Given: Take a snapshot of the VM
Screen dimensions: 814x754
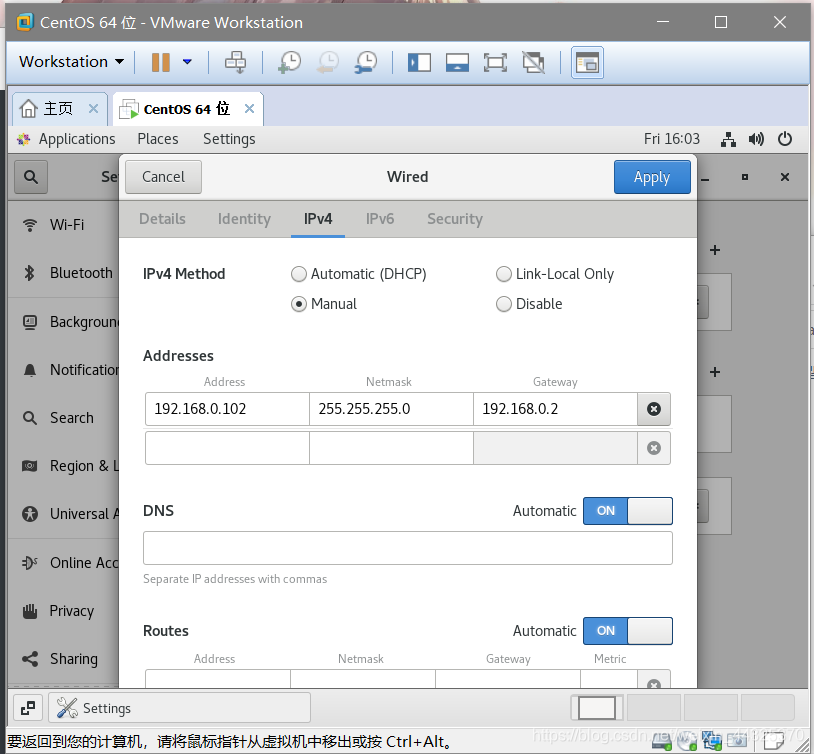Looking at the screenshot, I should click(x=290, y=62).
